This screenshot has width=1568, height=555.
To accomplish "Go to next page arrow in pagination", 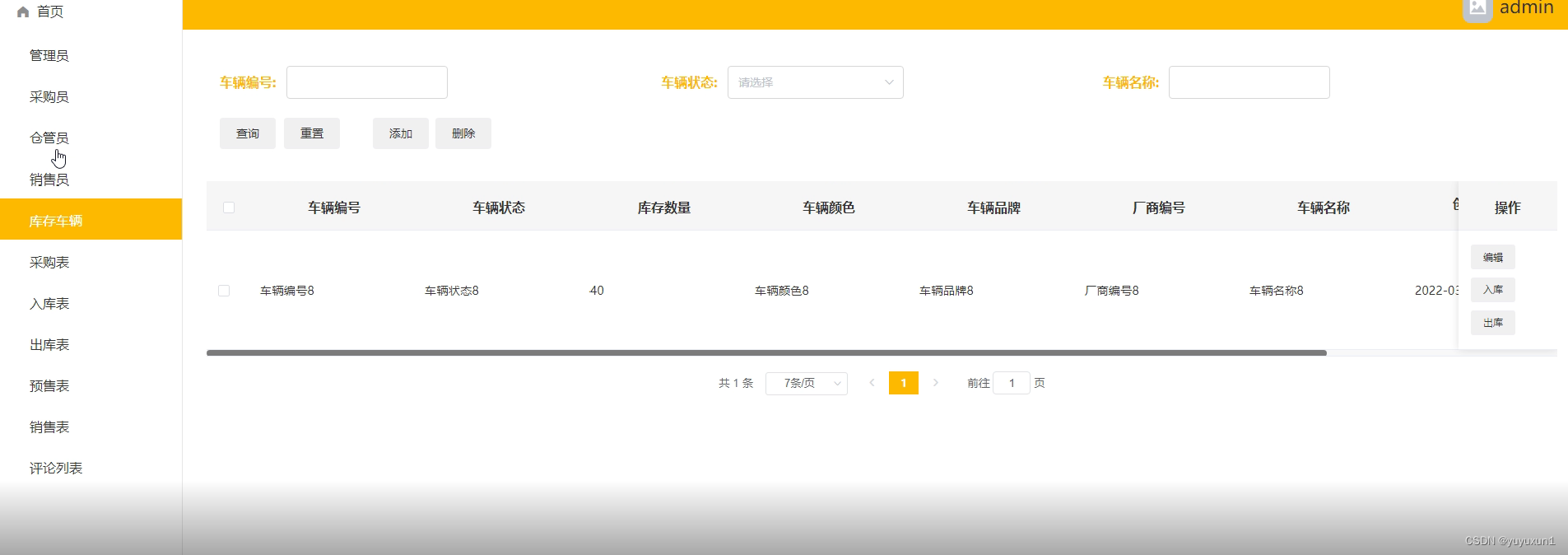I will (935, 383).
